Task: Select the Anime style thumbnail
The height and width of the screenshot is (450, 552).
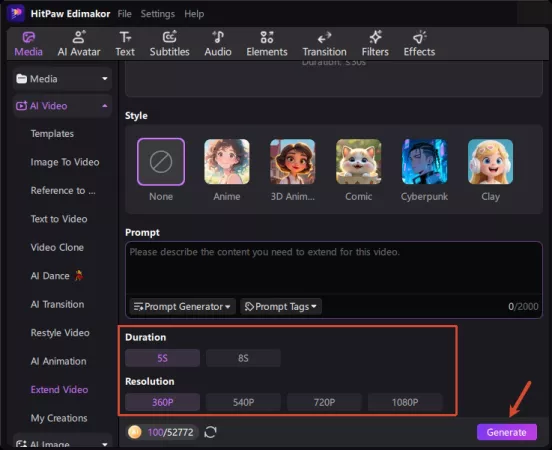Action: click(x=227, y=162)
